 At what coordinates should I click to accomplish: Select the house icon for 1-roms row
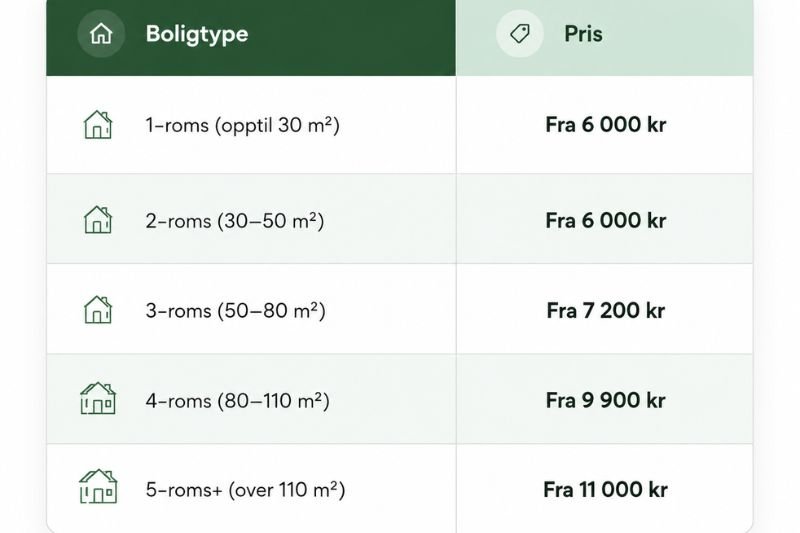click(97, 125)
